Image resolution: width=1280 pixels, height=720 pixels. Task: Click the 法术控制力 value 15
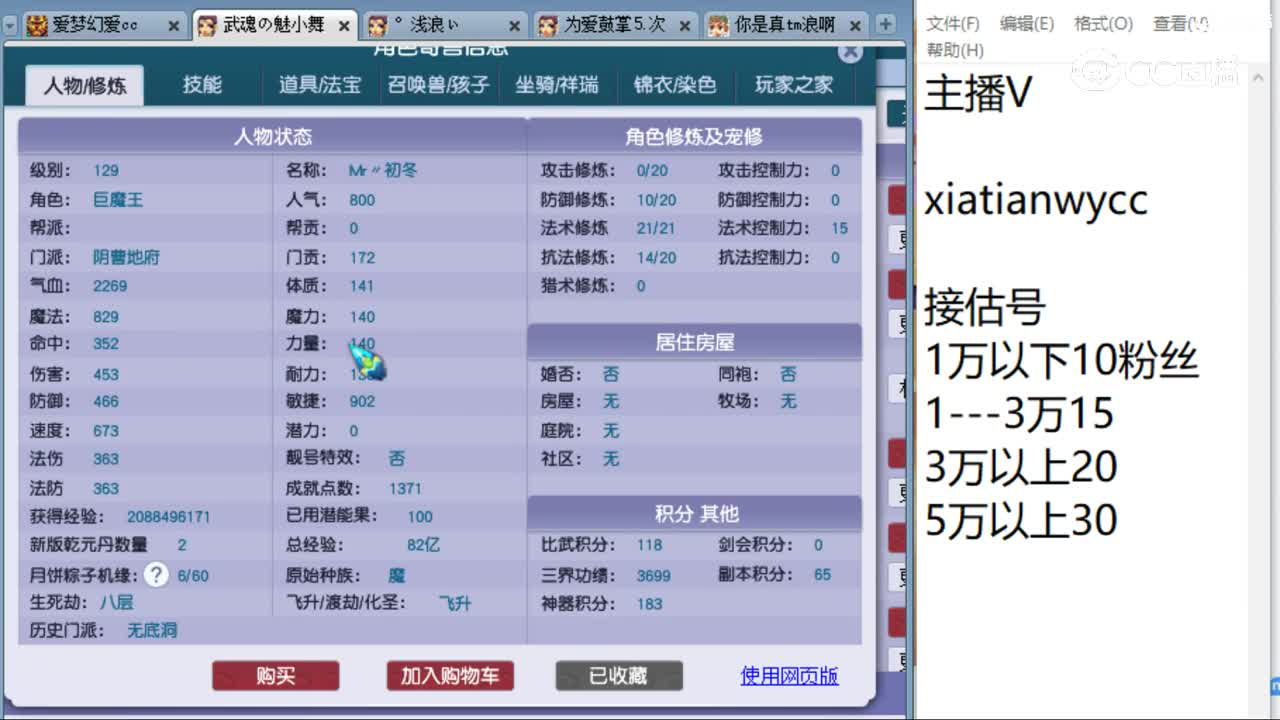(x=839, y=229)
